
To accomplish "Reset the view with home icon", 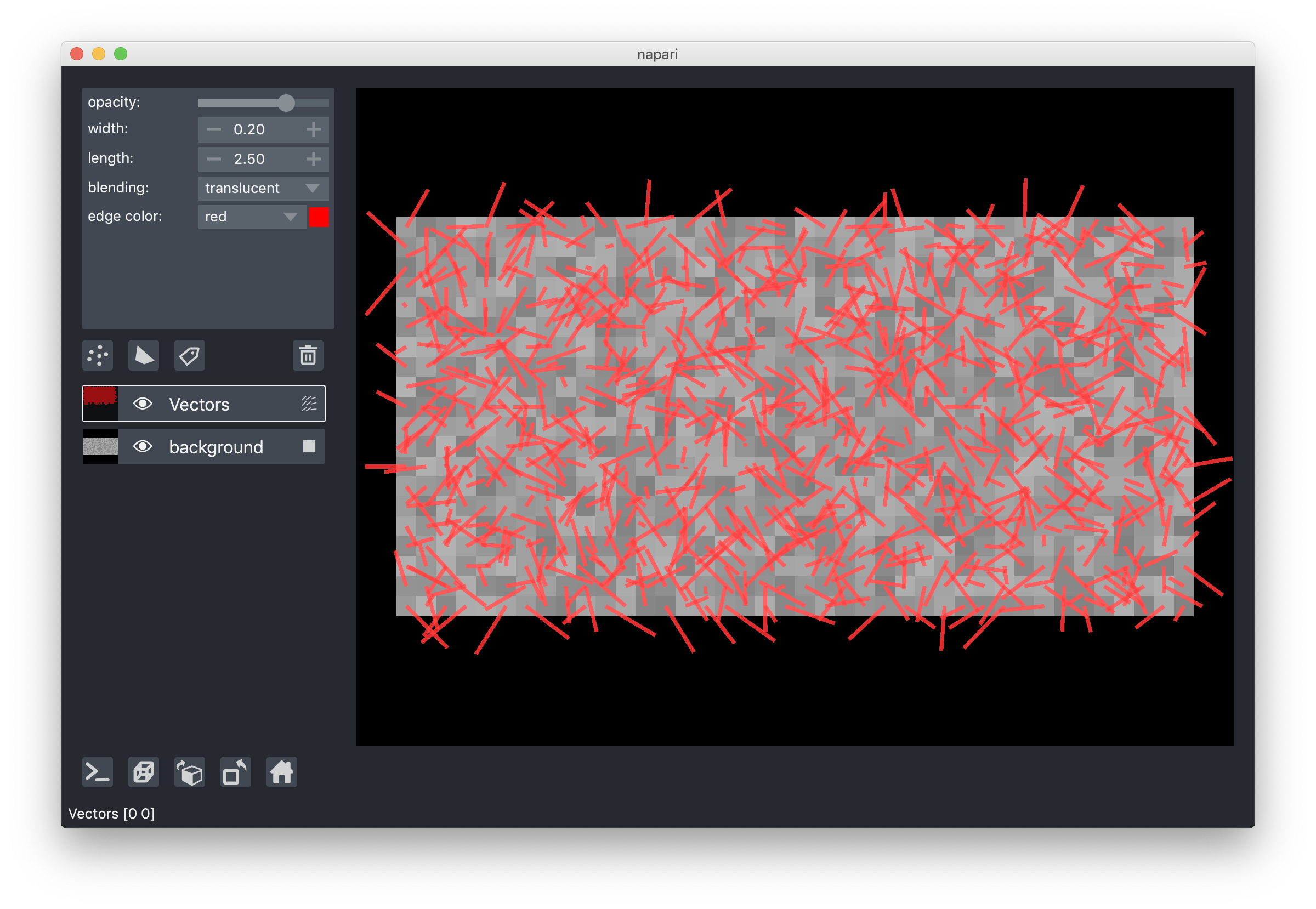I will [x=280, y=772].
